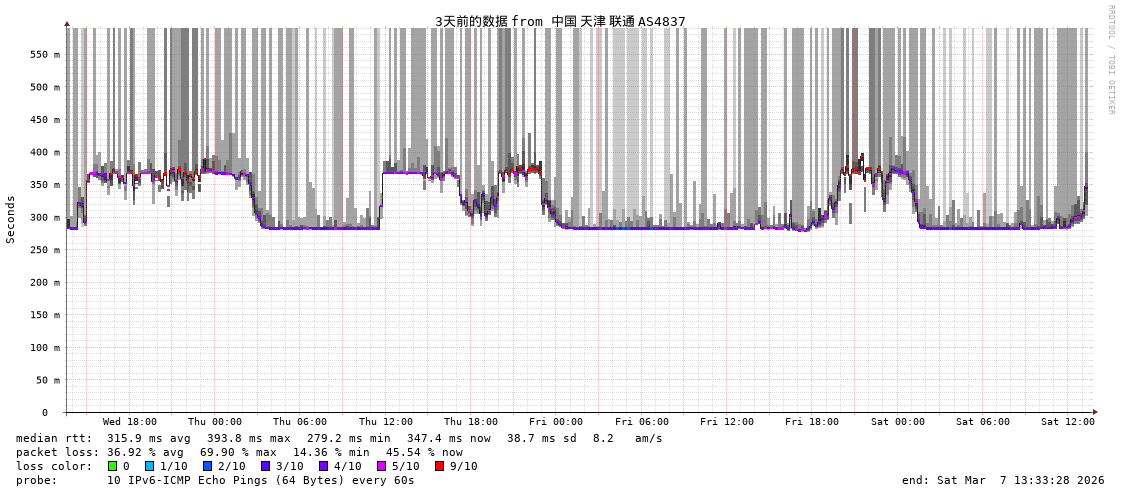The height and width of the screenshot is (494, 1121).
Task: Click the chart title mentioning AS4837
Action: point(560,21)
